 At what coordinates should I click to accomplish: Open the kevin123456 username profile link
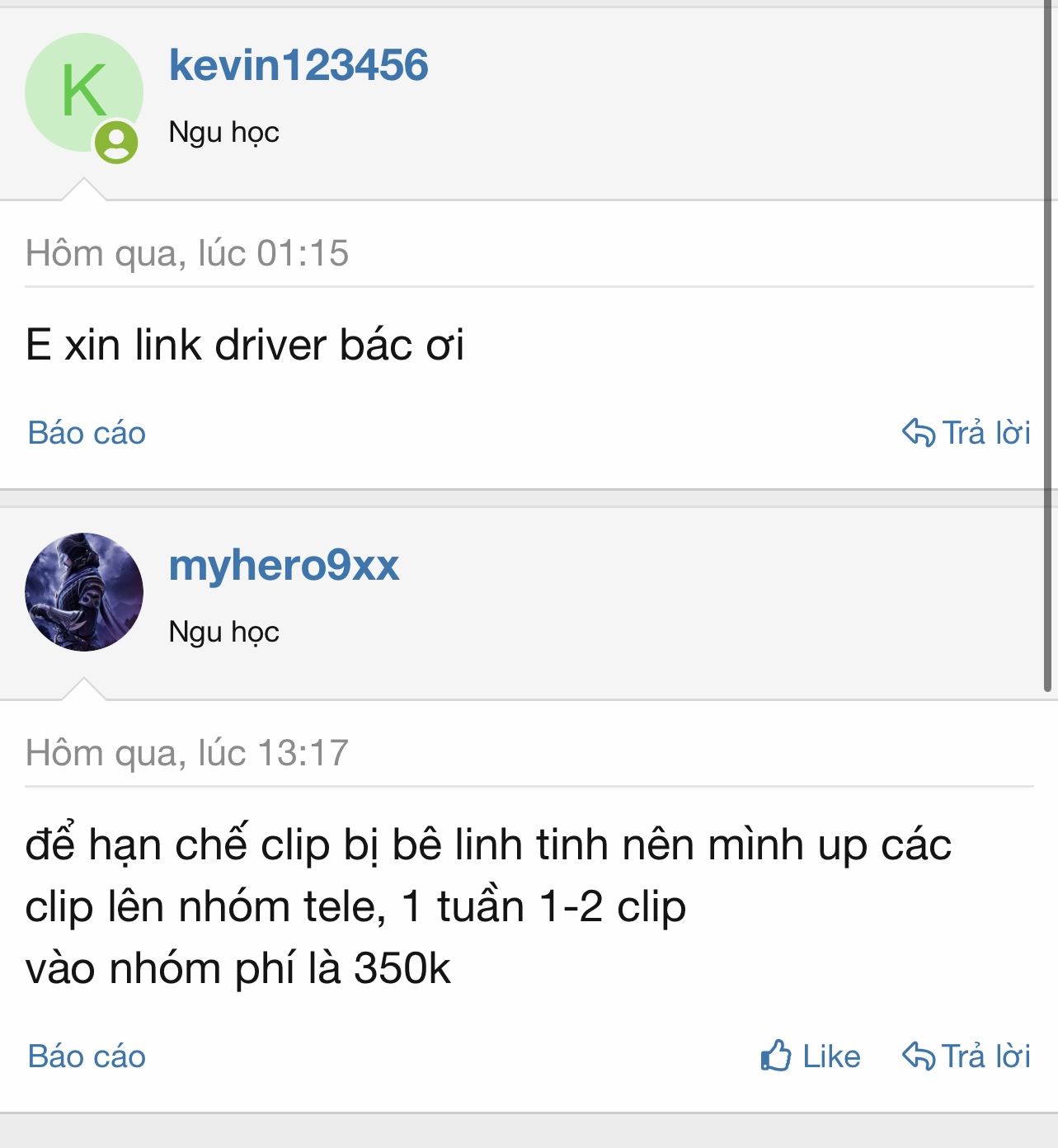299,65
